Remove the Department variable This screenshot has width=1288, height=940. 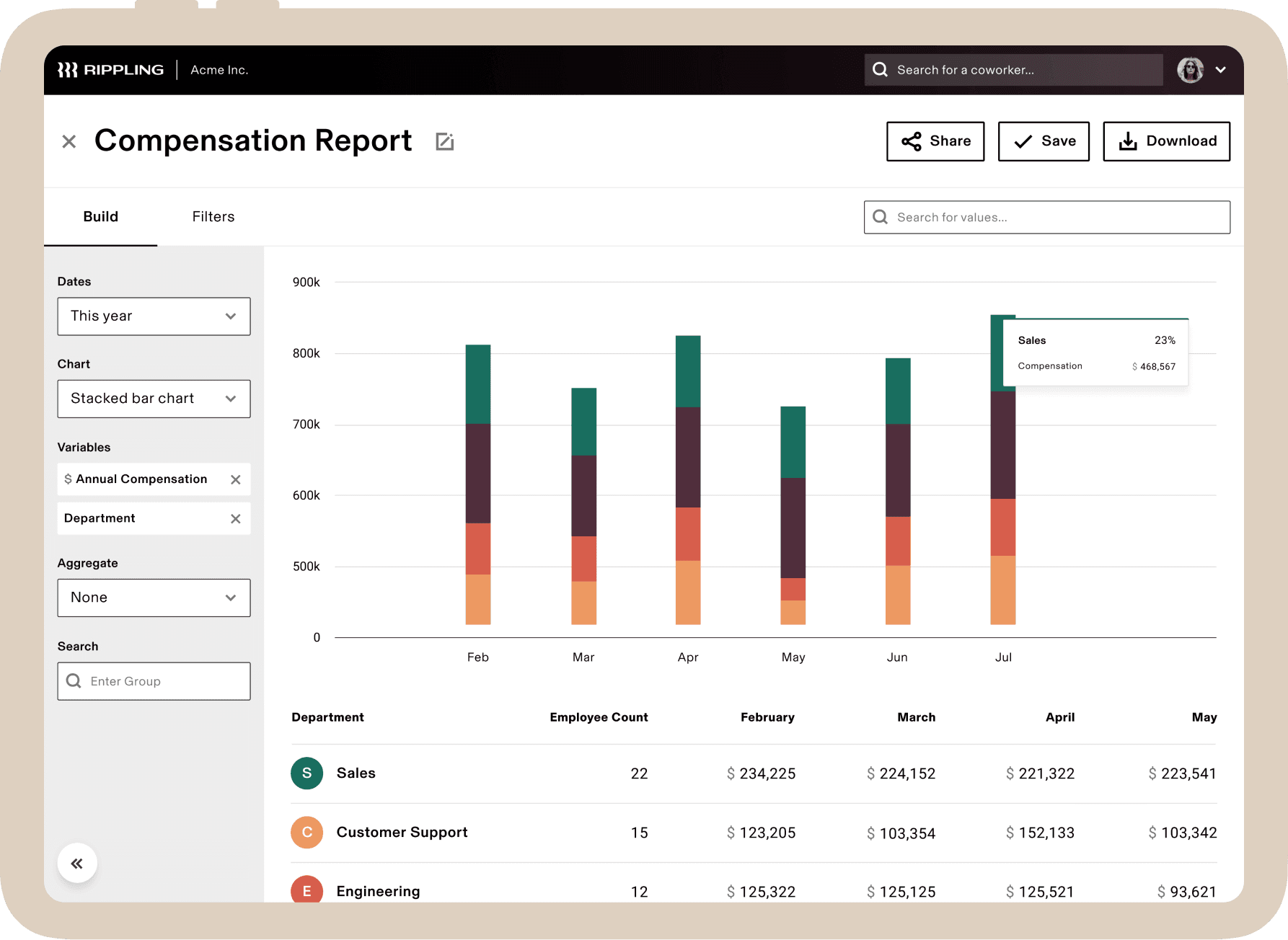(235, 518)
